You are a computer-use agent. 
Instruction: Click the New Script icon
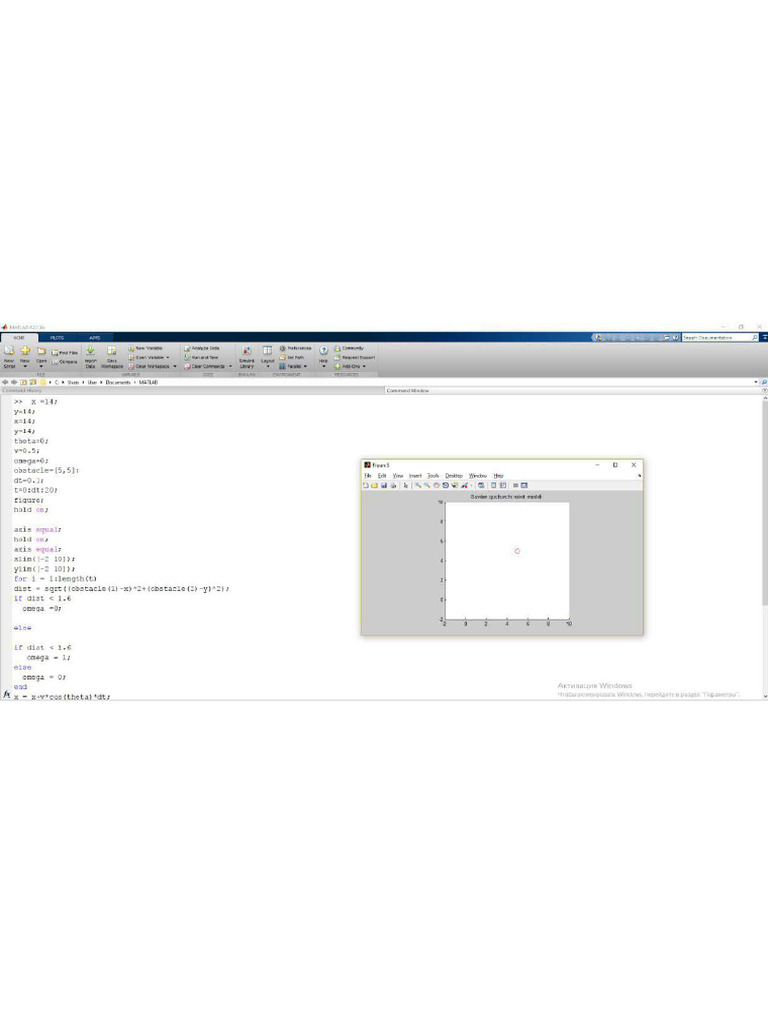[9, 351]
